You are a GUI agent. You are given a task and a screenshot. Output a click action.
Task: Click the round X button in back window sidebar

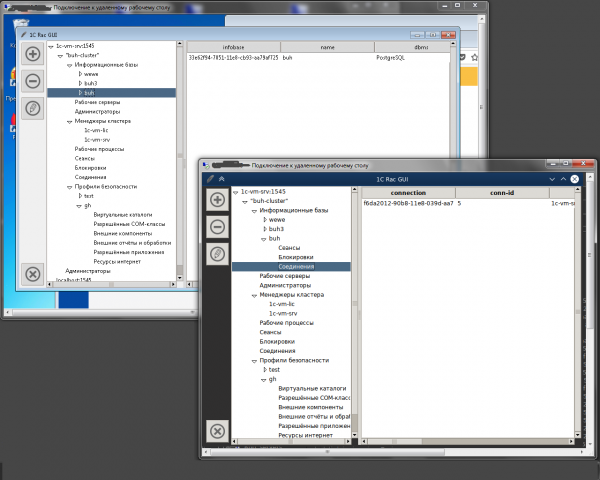32,273
